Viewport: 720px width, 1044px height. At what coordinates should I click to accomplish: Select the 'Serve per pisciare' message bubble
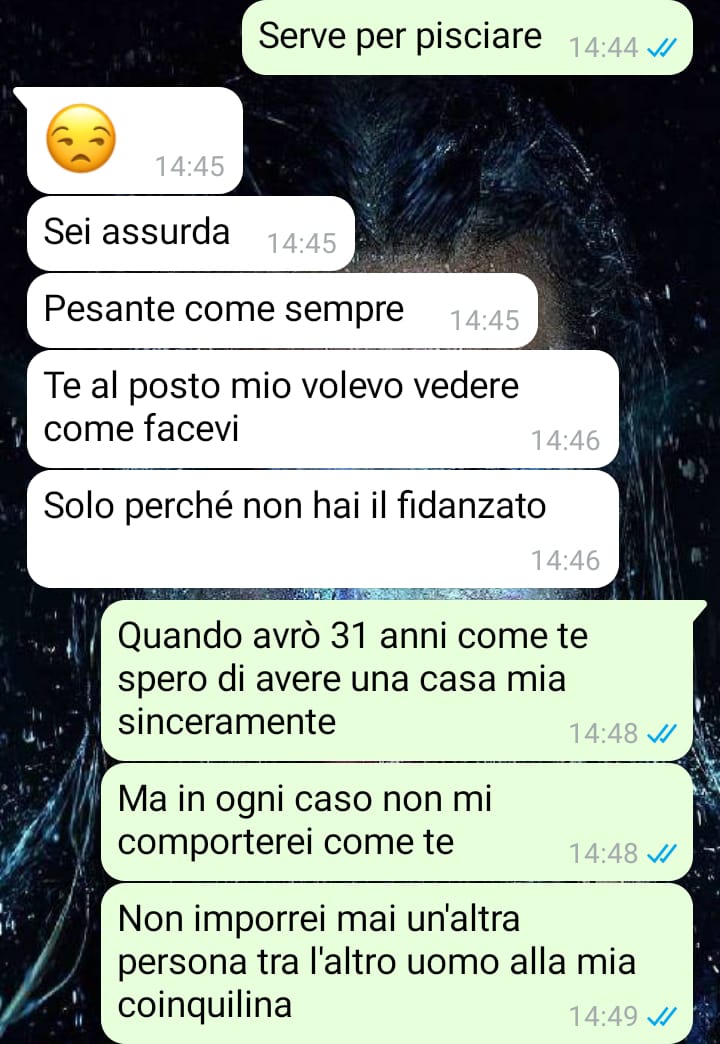(467, 37)
